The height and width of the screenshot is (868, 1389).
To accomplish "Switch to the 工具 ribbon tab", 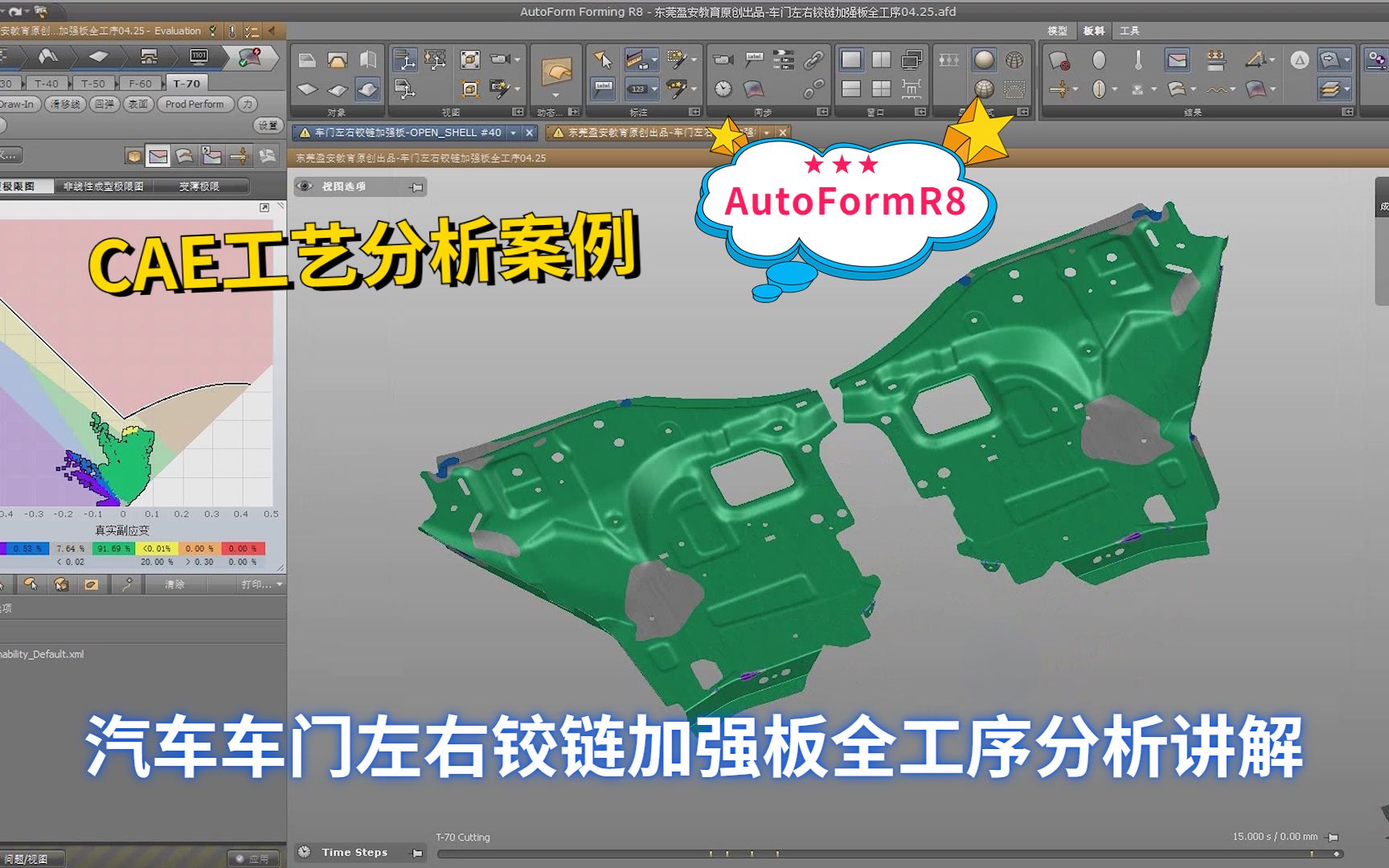I will pyautogui.click(x=1129, y=31).
